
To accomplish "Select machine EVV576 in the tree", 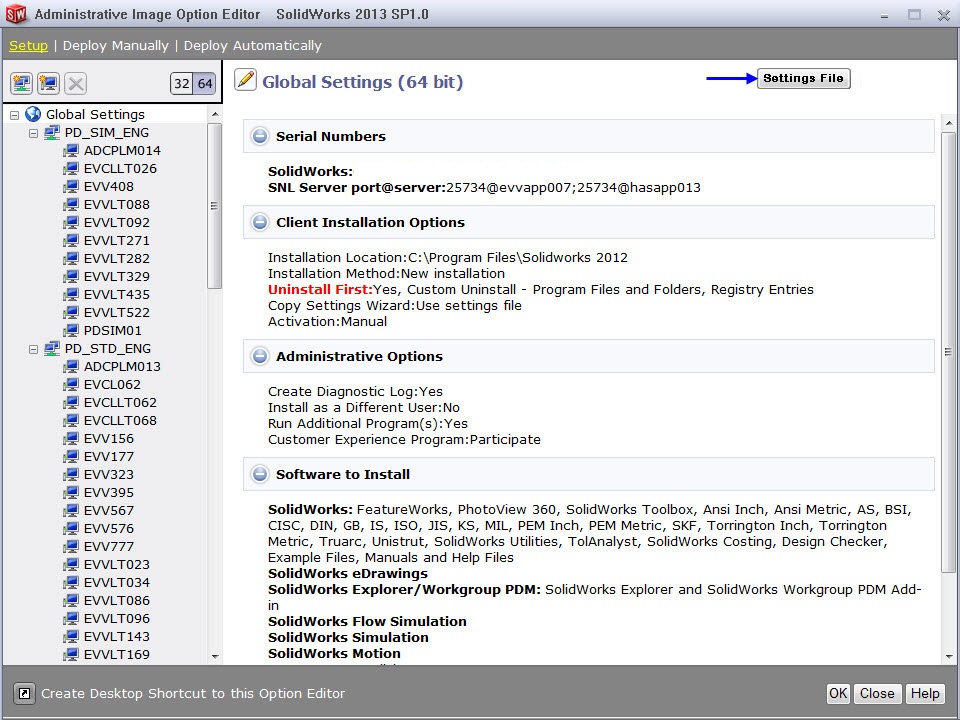I will [x=108, y=528].
